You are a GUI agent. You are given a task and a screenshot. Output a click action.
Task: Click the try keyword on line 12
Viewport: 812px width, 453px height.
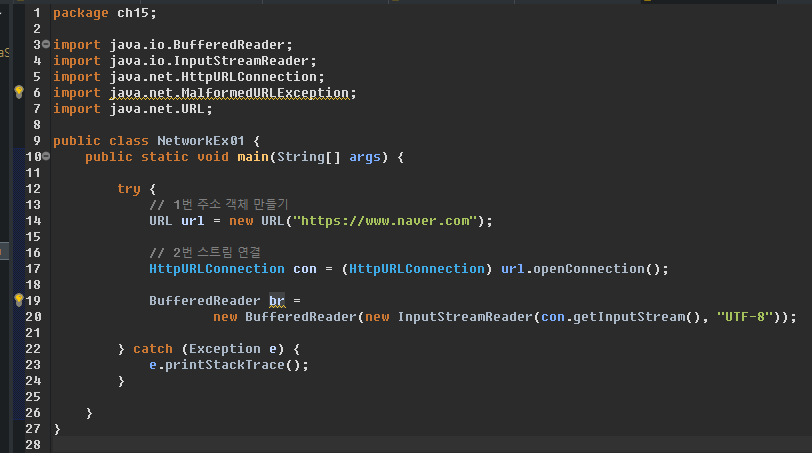tap(128, 189)
